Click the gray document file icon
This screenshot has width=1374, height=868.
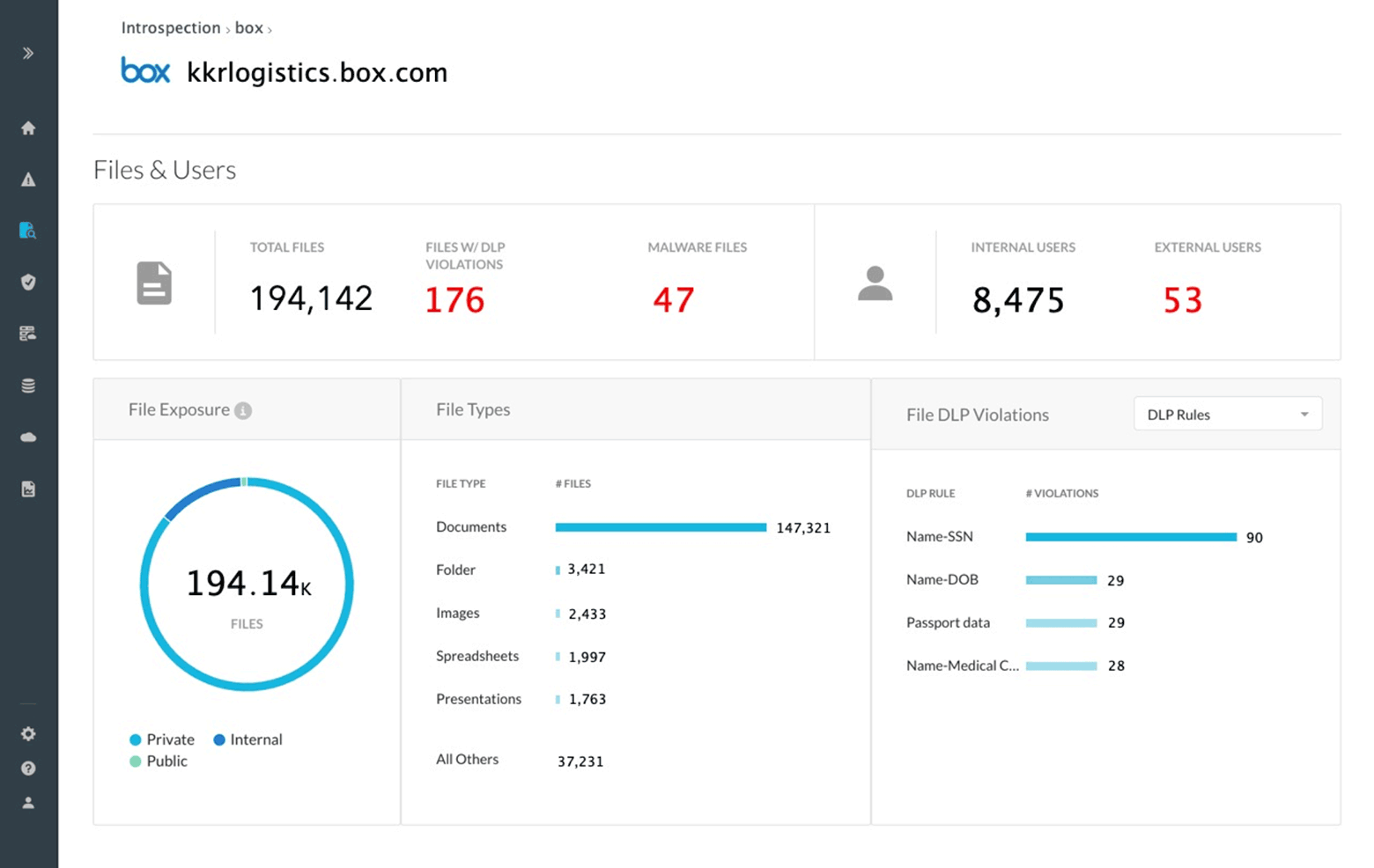click(x=154, y=283)
